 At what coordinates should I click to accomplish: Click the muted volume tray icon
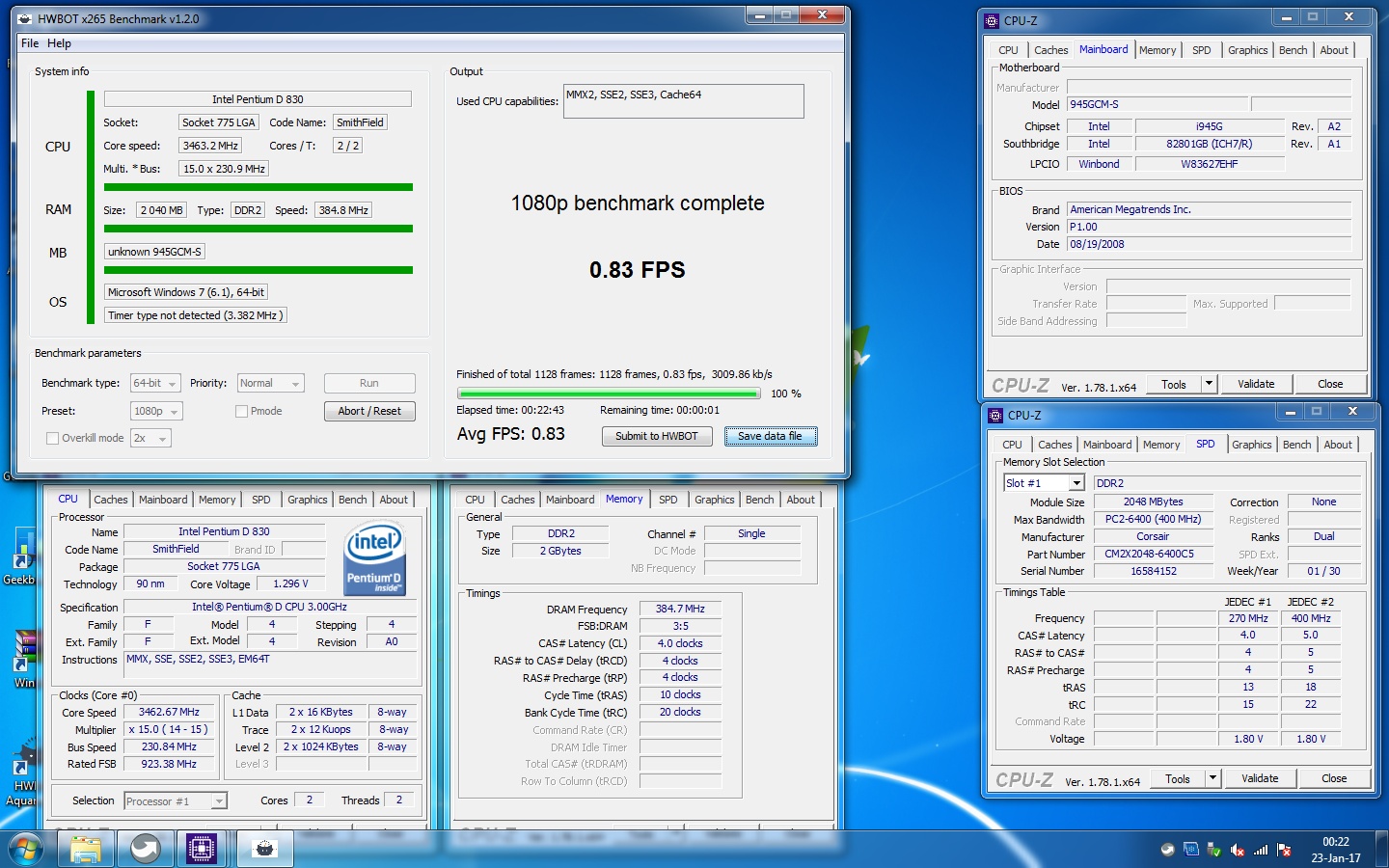[x=1238, y=850]
